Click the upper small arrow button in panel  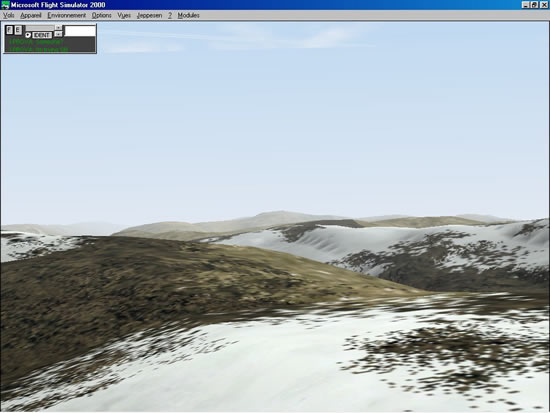(59, 28)
